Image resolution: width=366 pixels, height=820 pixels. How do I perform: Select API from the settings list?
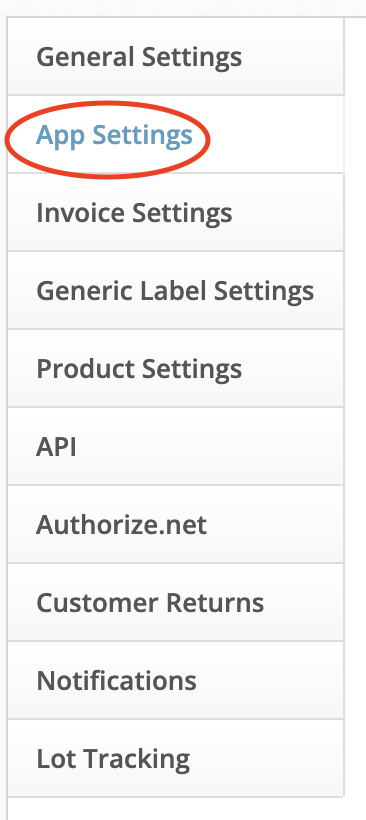[176, 446]
